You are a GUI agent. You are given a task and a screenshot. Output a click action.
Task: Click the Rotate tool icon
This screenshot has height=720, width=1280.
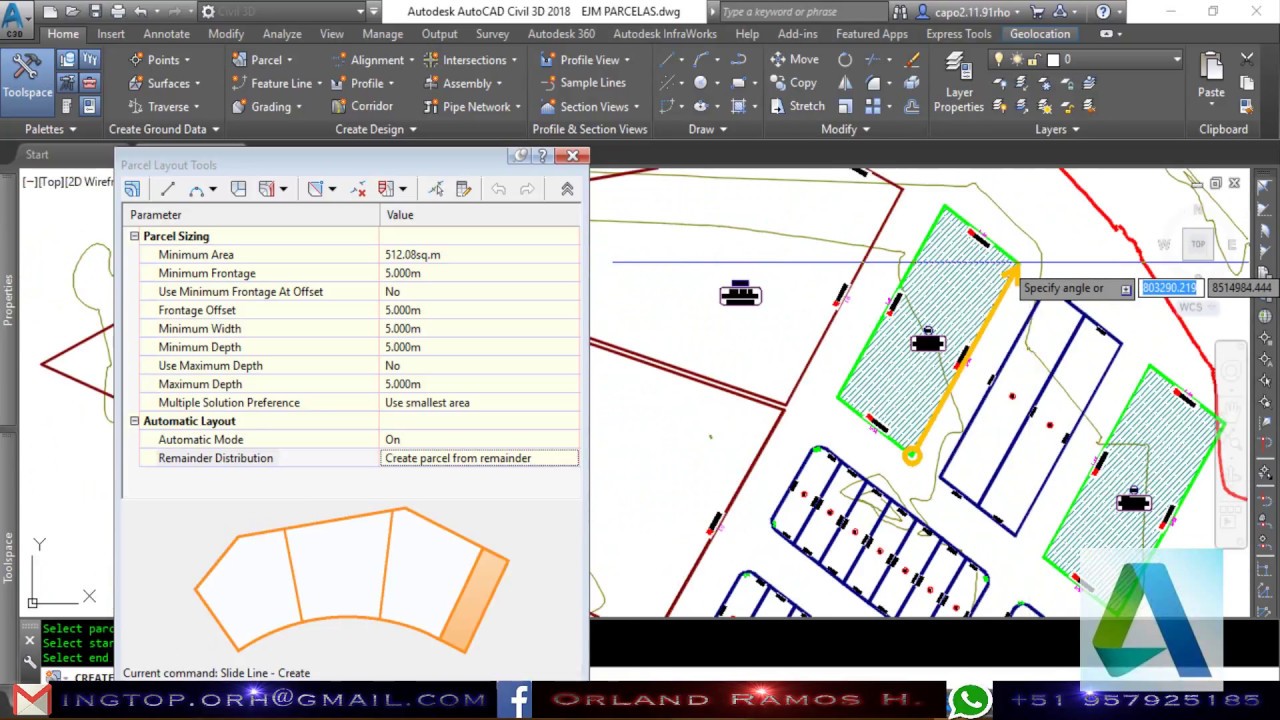click(x=845, y=59)
